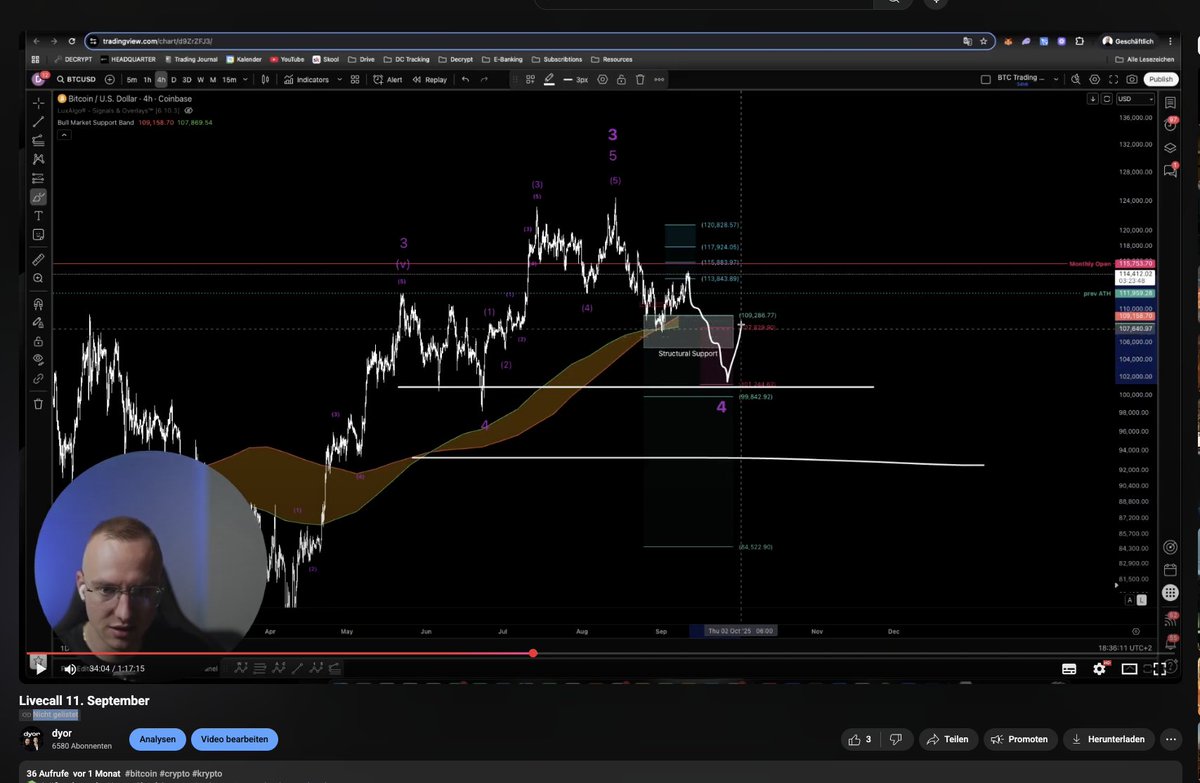
Task: Open the quick search icon
Action: 1075,79
